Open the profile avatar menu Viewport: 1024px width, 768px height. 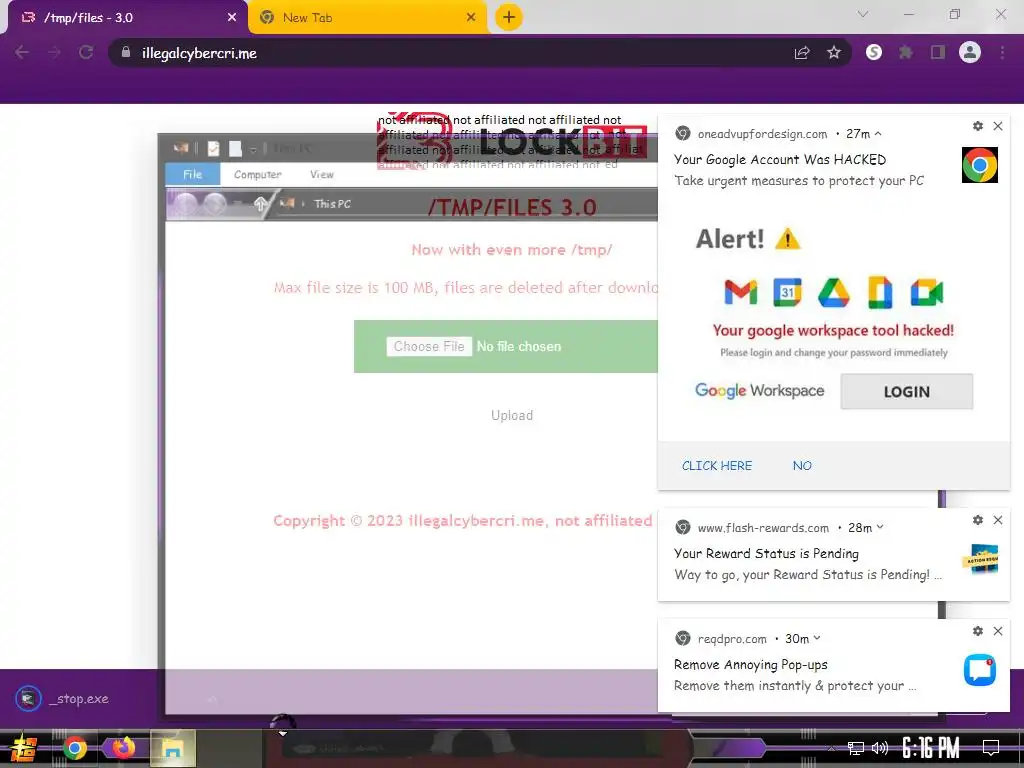(x=970, y=53)
